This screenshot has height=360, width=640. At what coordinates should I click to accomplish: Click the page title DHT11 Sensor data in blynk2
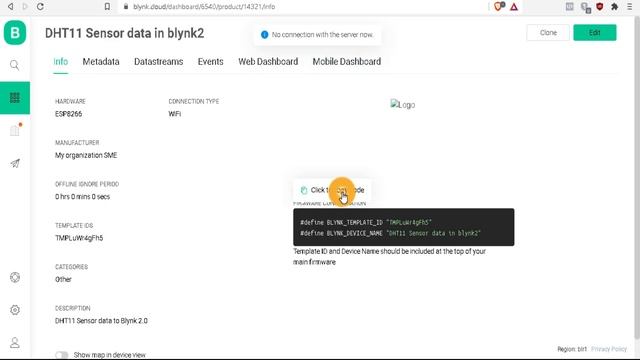tap(124, 33)
